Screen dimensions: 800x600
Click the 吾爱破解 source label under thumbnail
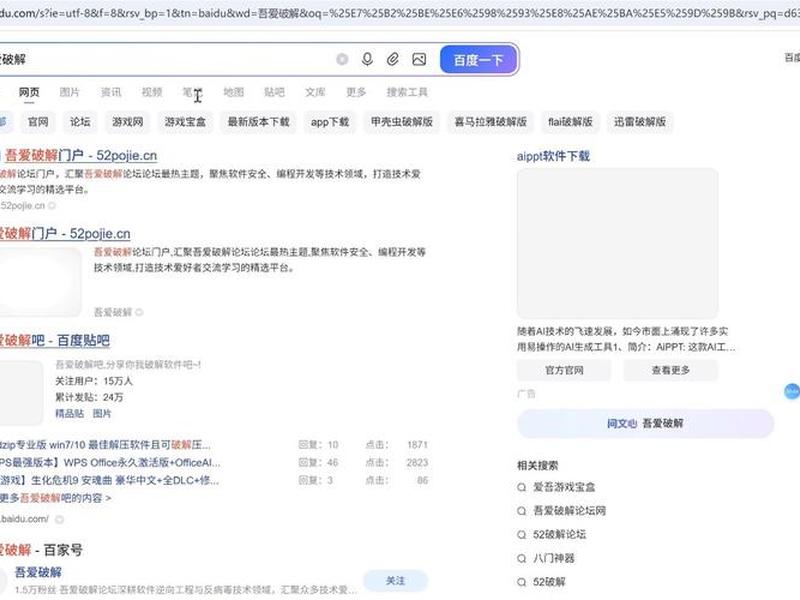[113, 312]
